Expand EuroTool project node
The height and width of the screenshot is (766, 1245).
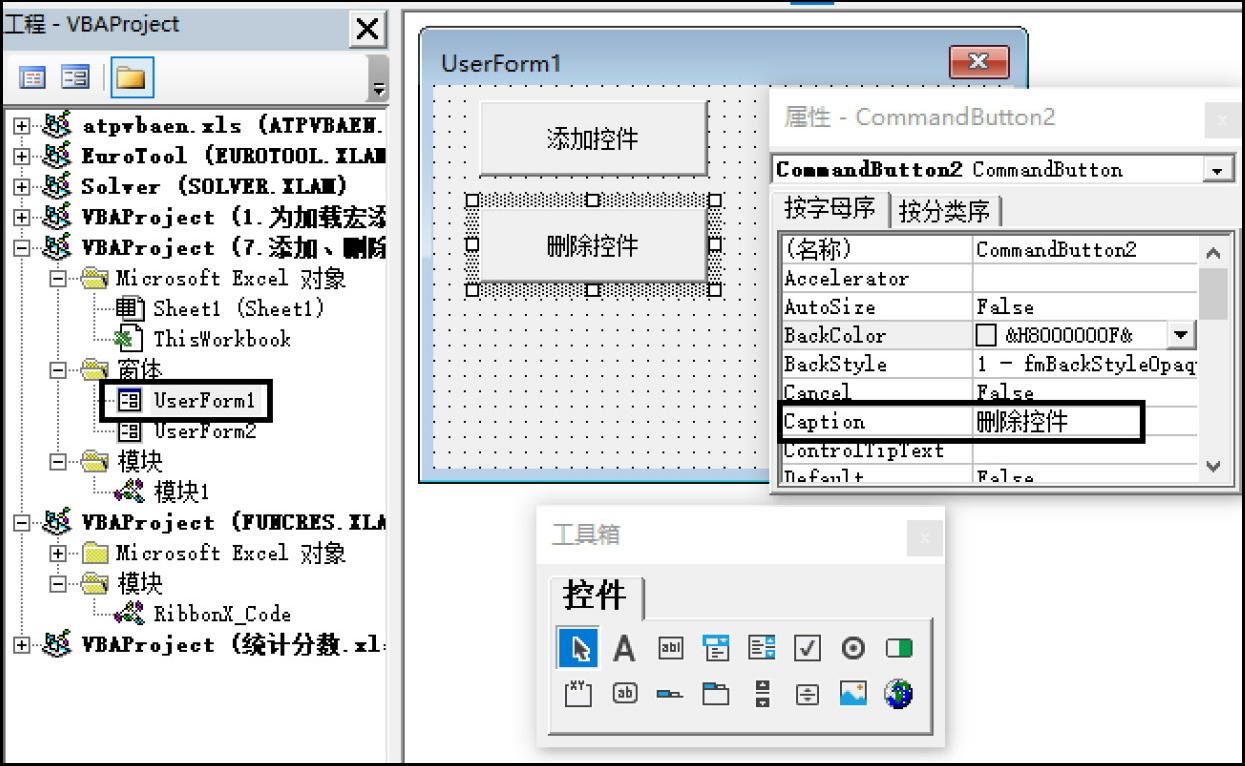click(x=22, y=157)
